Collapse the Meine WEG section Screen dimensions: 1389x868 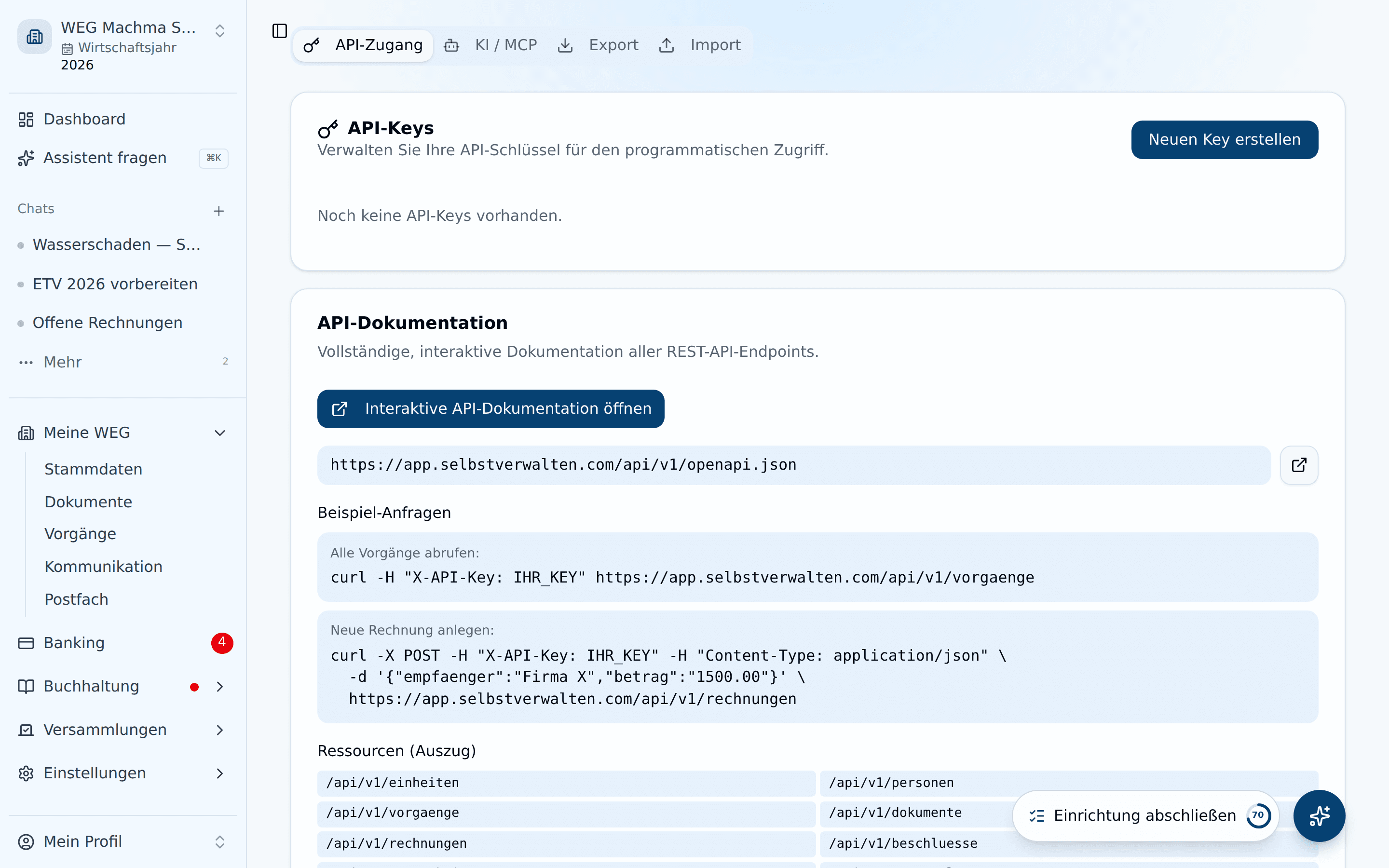point(220,433)
